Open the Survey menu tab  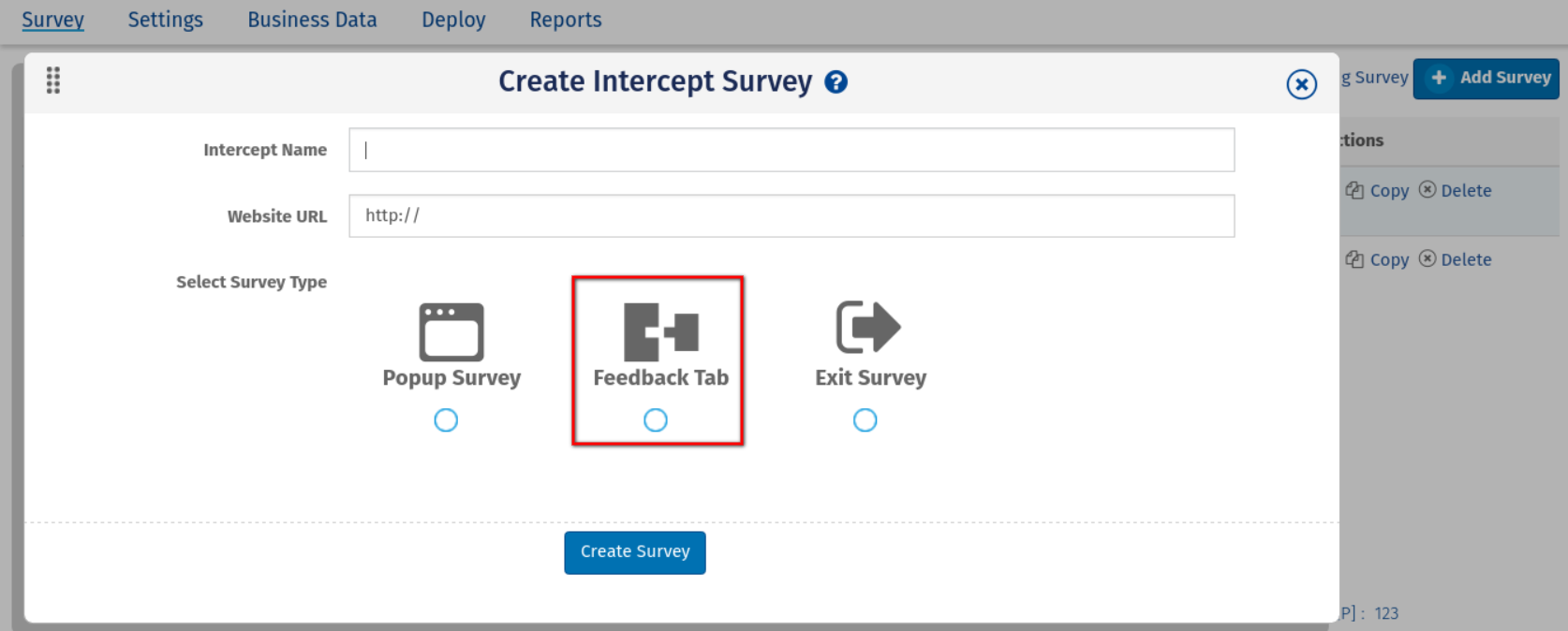click(52, 20)
